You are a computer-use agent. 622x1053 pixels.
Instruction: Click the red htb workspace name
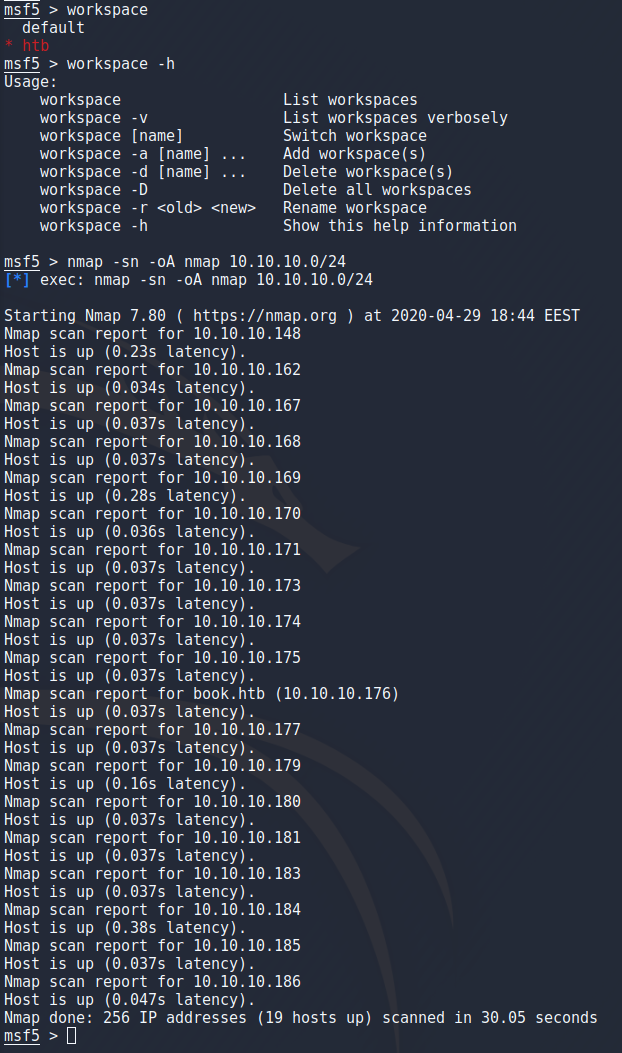[36, 46]
